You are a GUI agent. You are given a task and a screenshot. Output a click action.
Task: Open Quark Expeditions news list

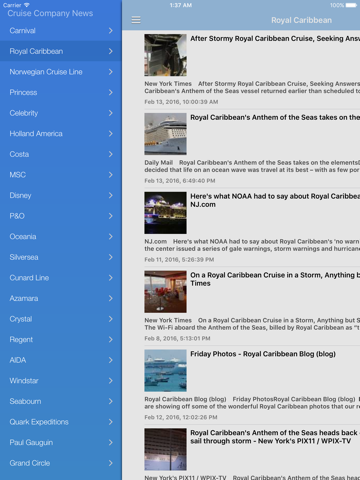tap(61, 422)
